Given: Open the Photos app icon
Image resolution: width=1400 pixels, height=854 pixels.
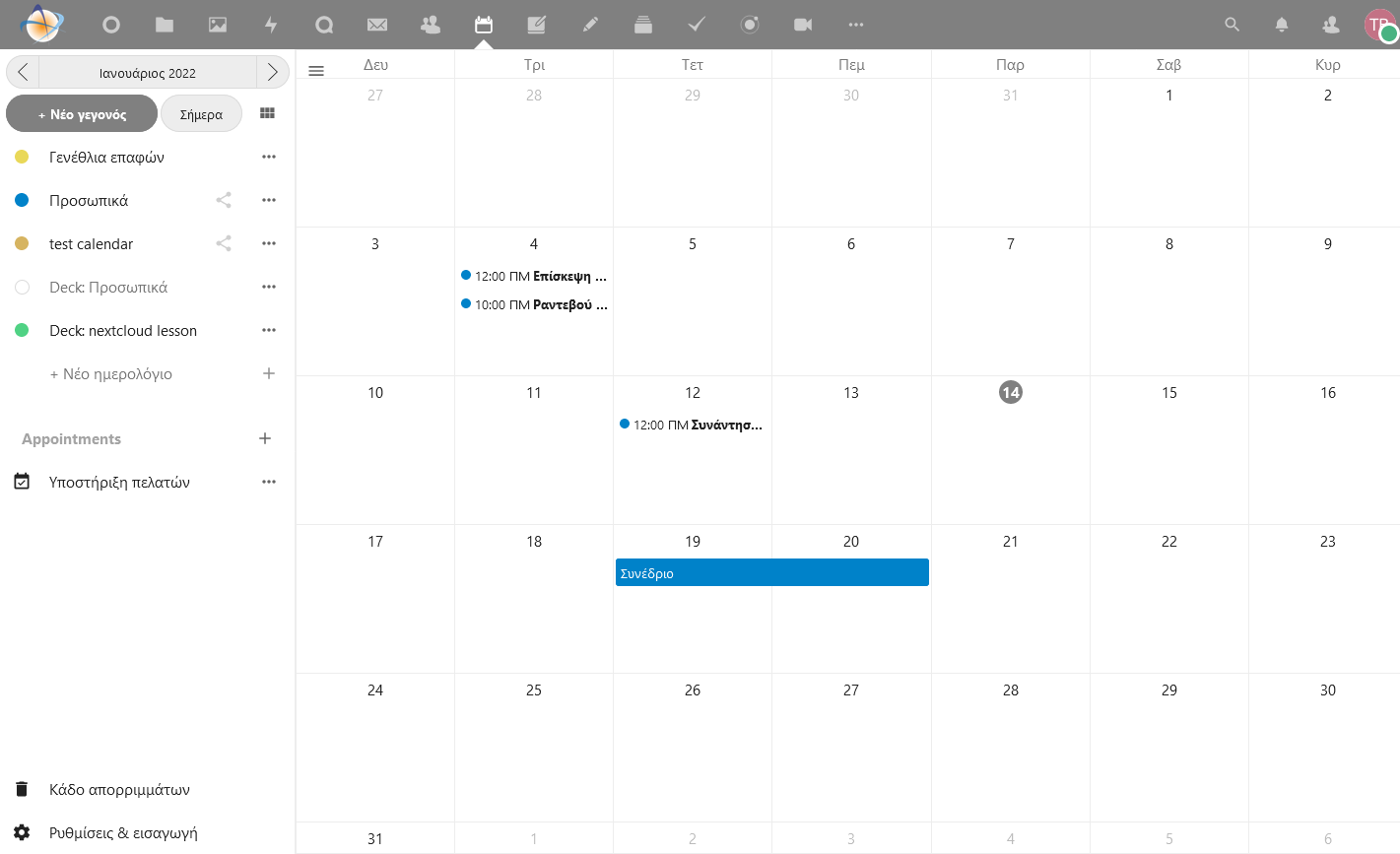Looking at the screenshot, I should coord(218,25).
